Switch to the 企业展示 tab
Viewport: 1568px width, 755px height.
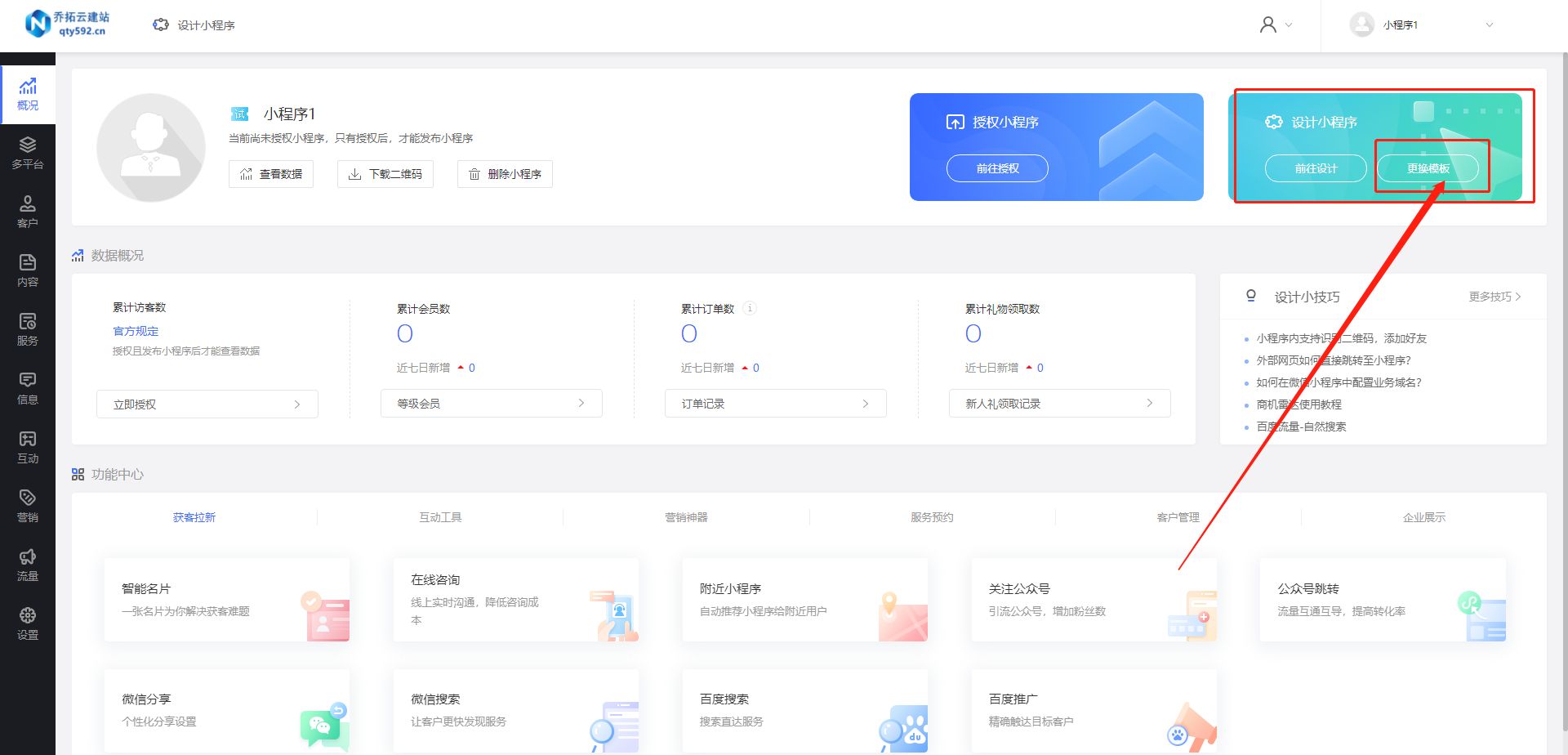1425,516
